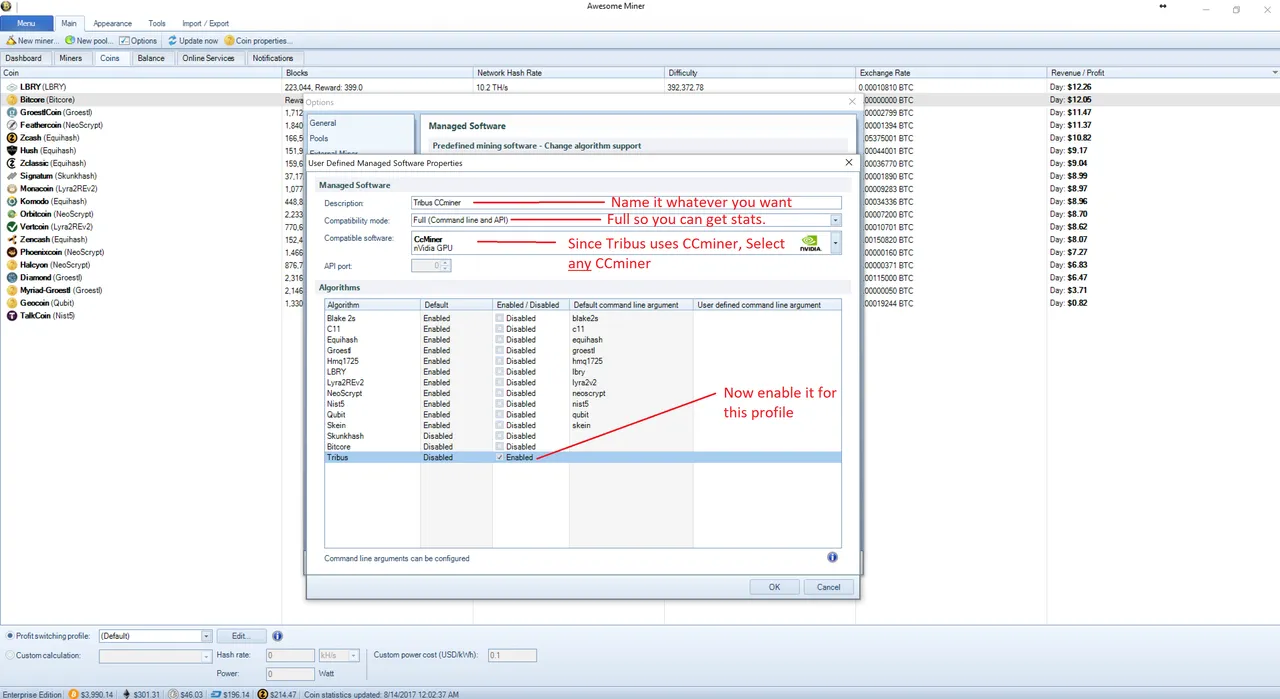Click the Edit button for profit profile
This screenshot has width=1280, height=699.
click(x=241, y=636)
